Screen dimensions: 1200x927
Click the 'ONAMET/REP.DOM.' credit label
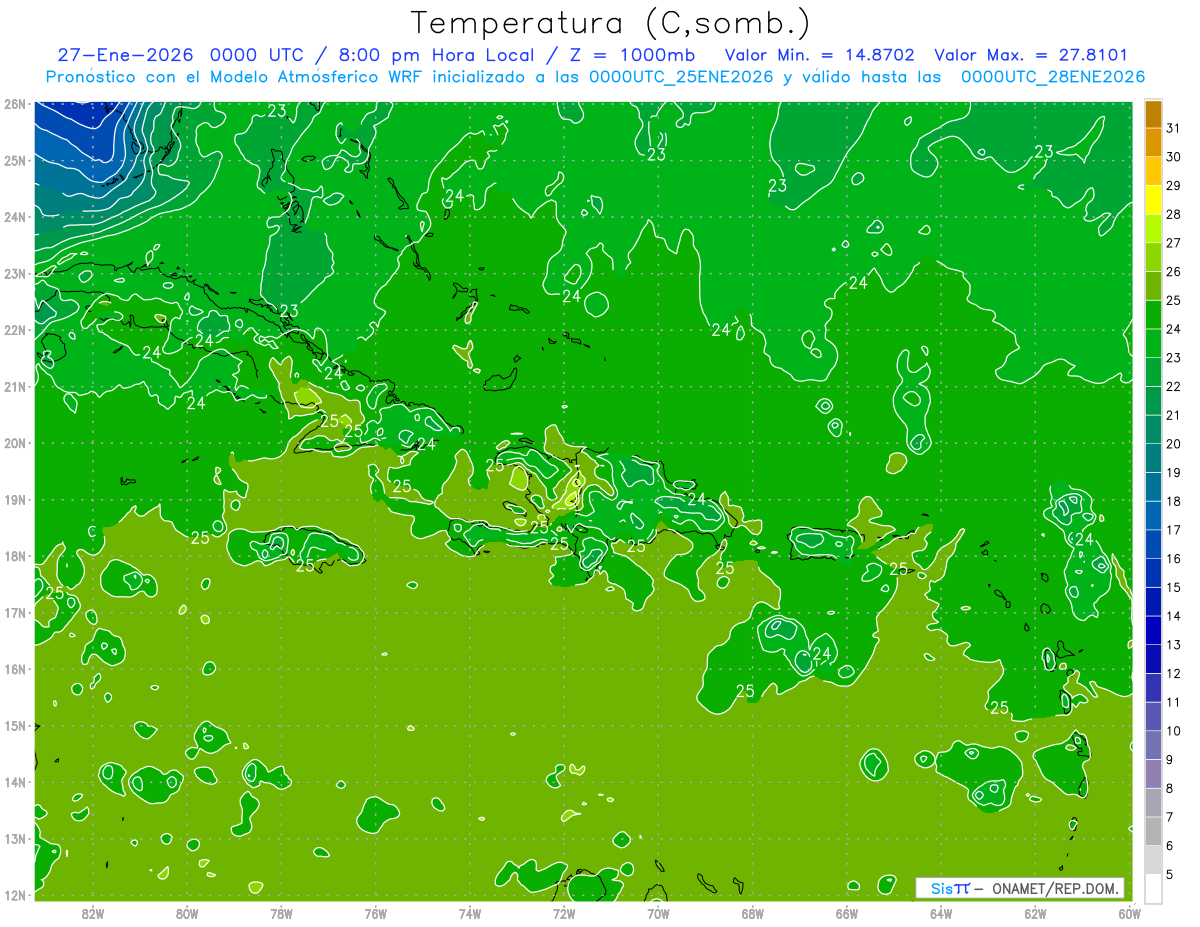pos(1056,888)
